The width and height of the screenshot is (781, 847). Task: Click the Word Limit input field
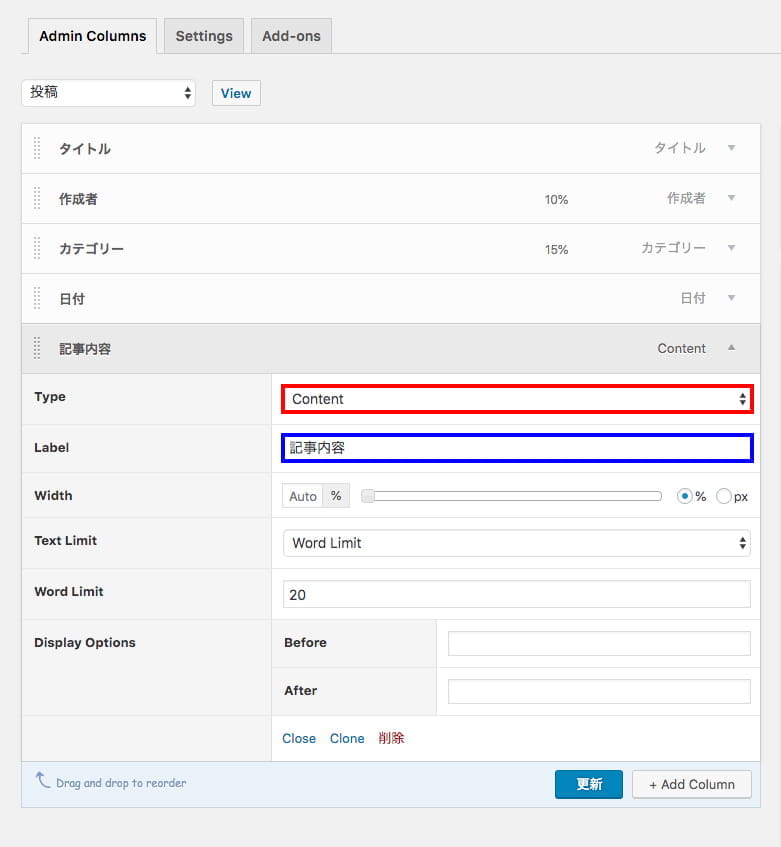[x=516, y=594]
